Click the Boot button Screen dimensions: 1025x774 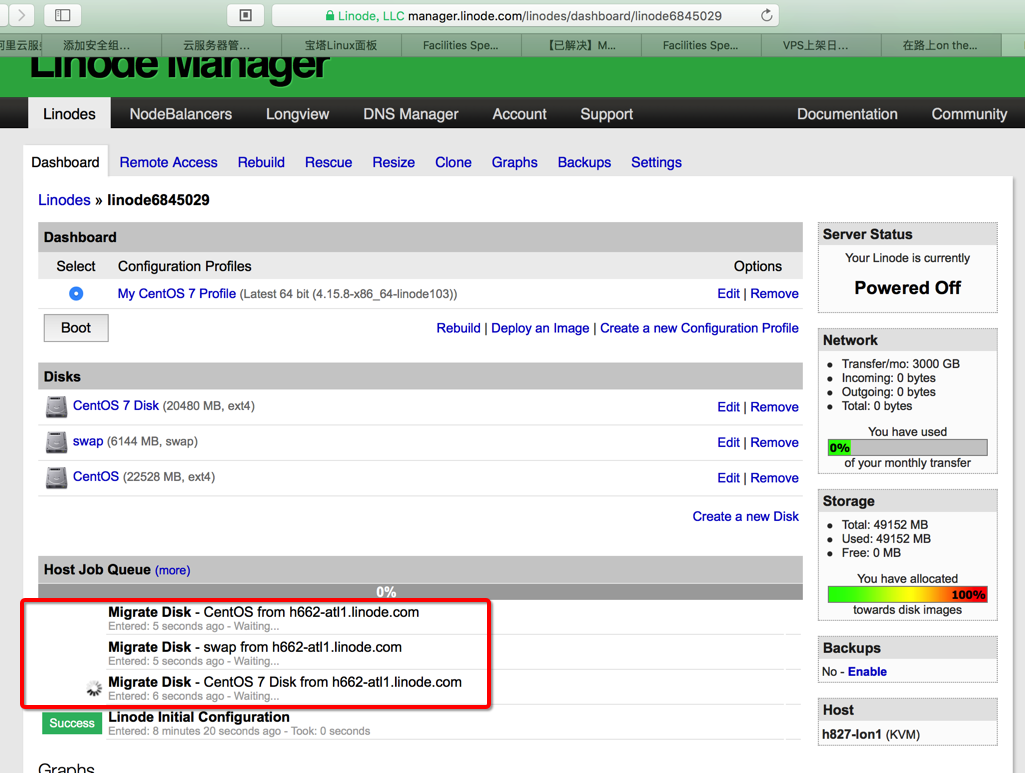coord(76,328)
